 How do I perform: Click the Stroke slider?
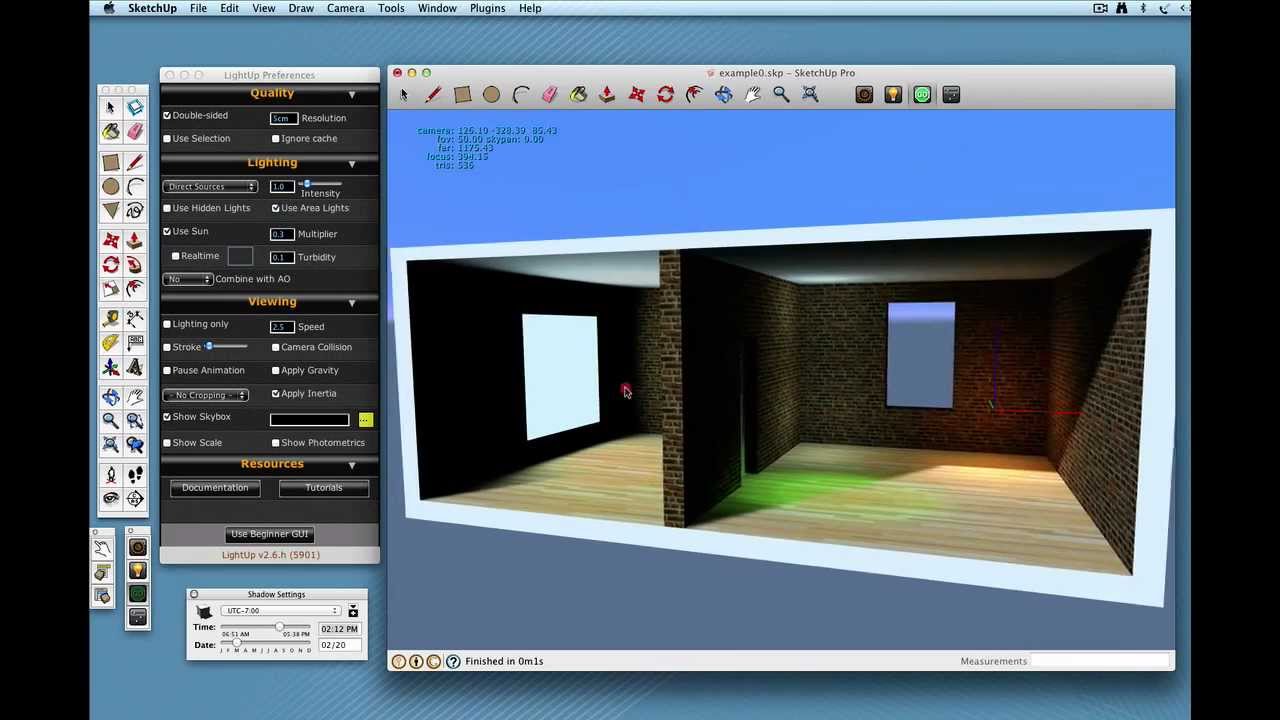coord(226,347)
